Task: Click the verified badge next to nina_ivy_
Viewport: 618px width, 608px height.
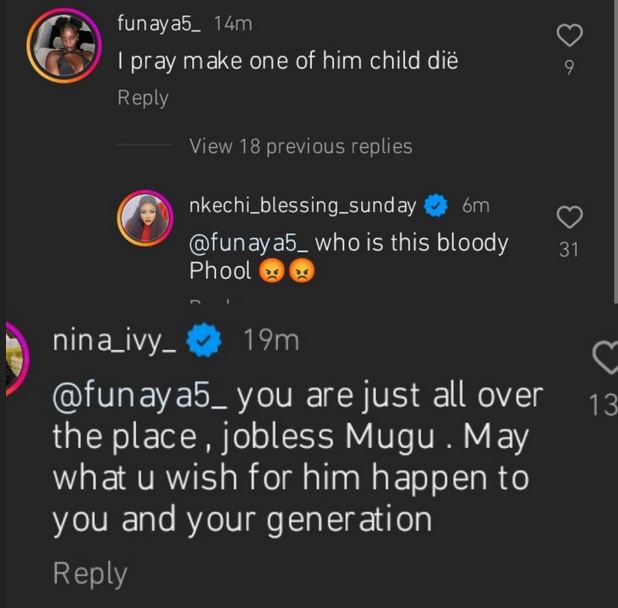Action: 206,341
